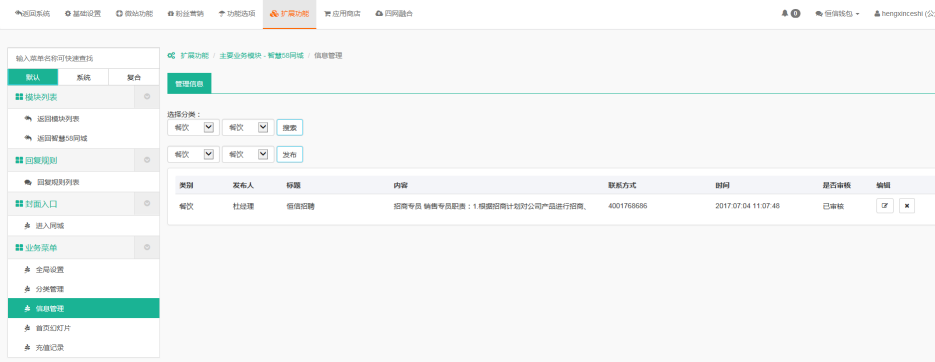
Task: Click the 已审核 status cell
Action: [x=834, y=206]
